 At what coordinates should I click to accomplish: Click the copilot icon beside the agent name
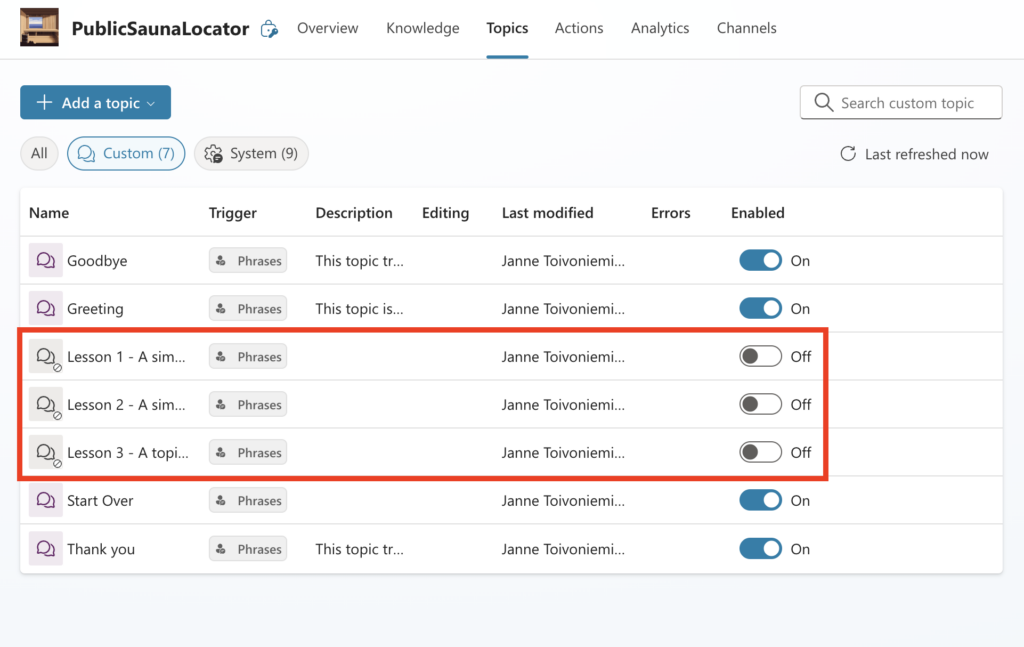[269, 29]
